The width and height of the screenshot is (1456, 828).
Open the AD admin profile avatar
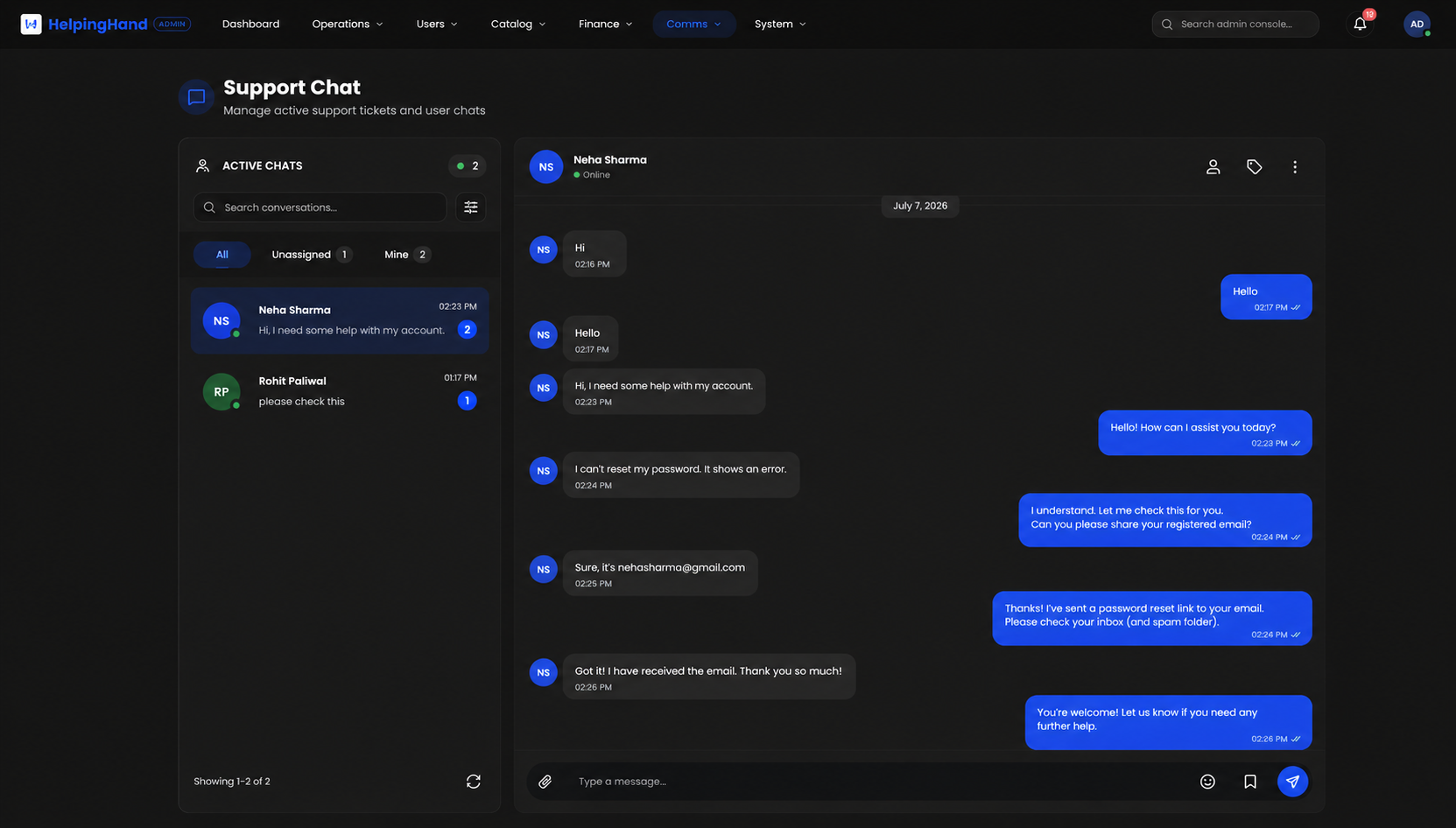point(1417,24)
